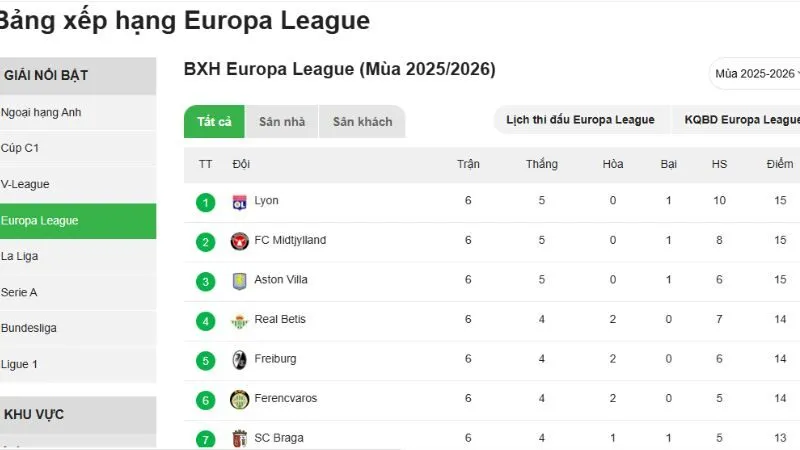This screenshot has height=450, width=800.
Task: Click the green rank 1 badge
Action: click(x=206, y=202)
